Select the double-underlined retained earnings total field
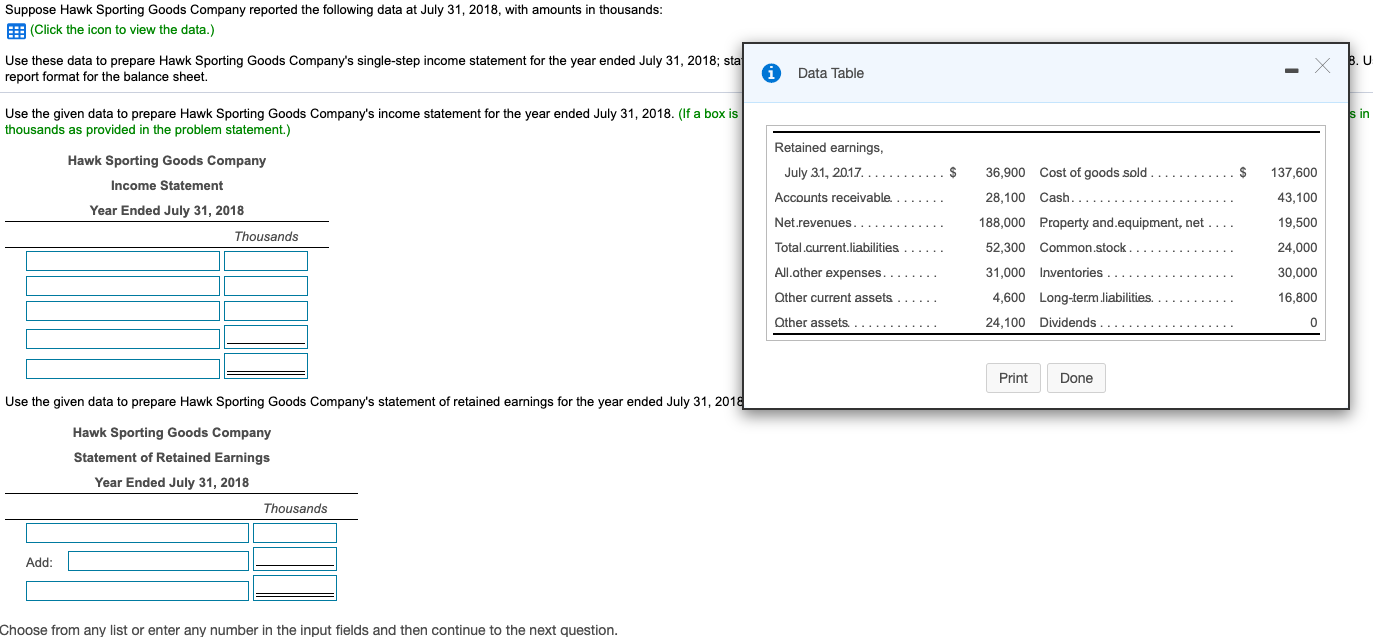This screenshot has width=1373, height=637. pos(295,588)
